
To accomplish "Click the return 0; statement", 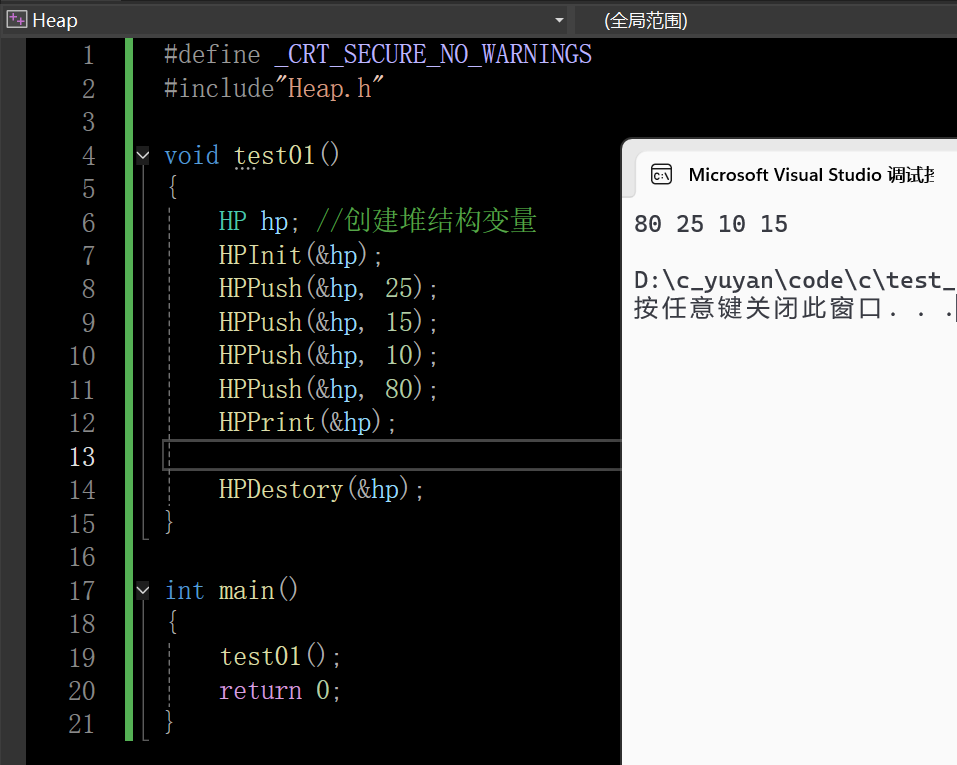I will 280,691.
